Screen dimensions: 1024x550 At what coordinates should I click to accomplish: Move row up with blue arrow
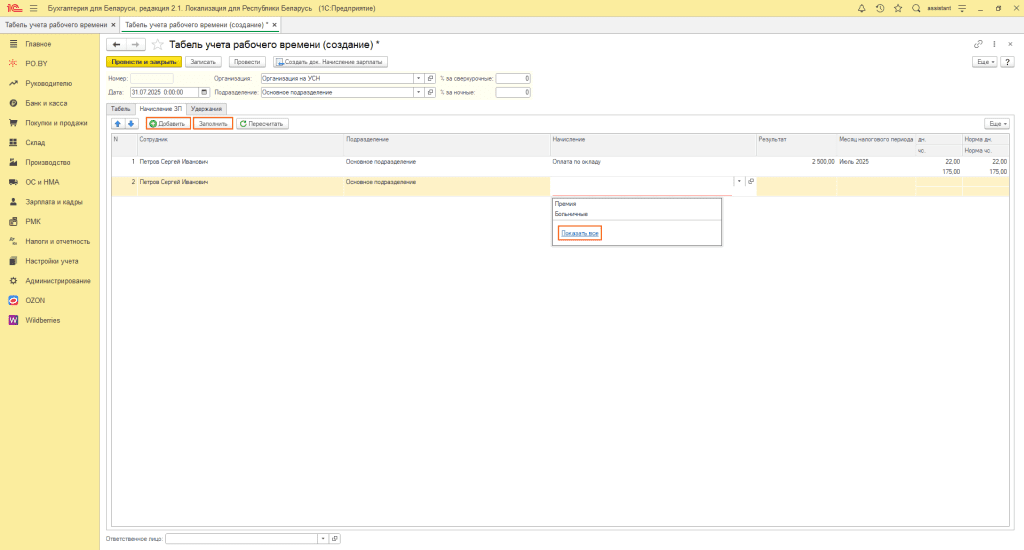click(118, 123)
